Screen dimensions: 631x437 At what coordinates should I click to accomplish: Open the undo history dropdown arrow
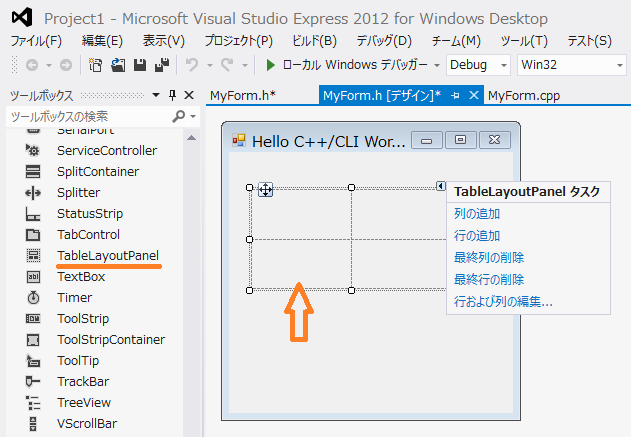[210, 65]
